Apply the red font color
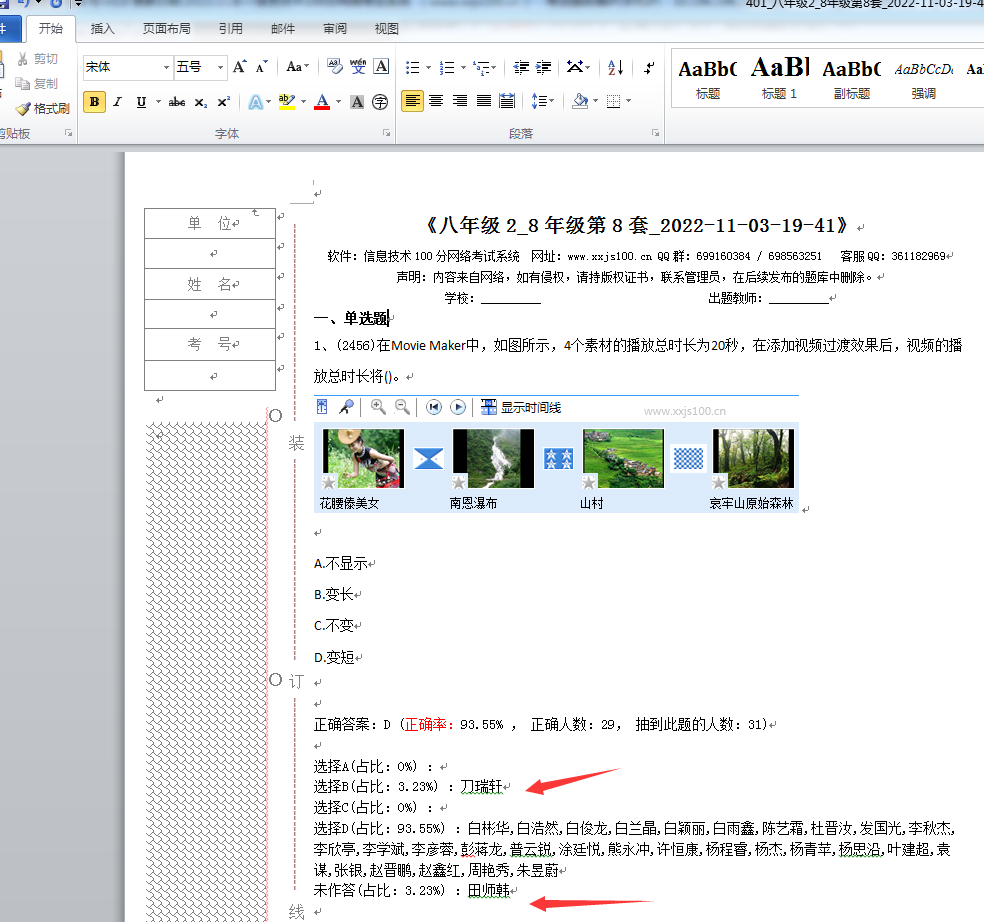Image resolution: width=984 pixels, height=922 pixels. tap(322, 102)
